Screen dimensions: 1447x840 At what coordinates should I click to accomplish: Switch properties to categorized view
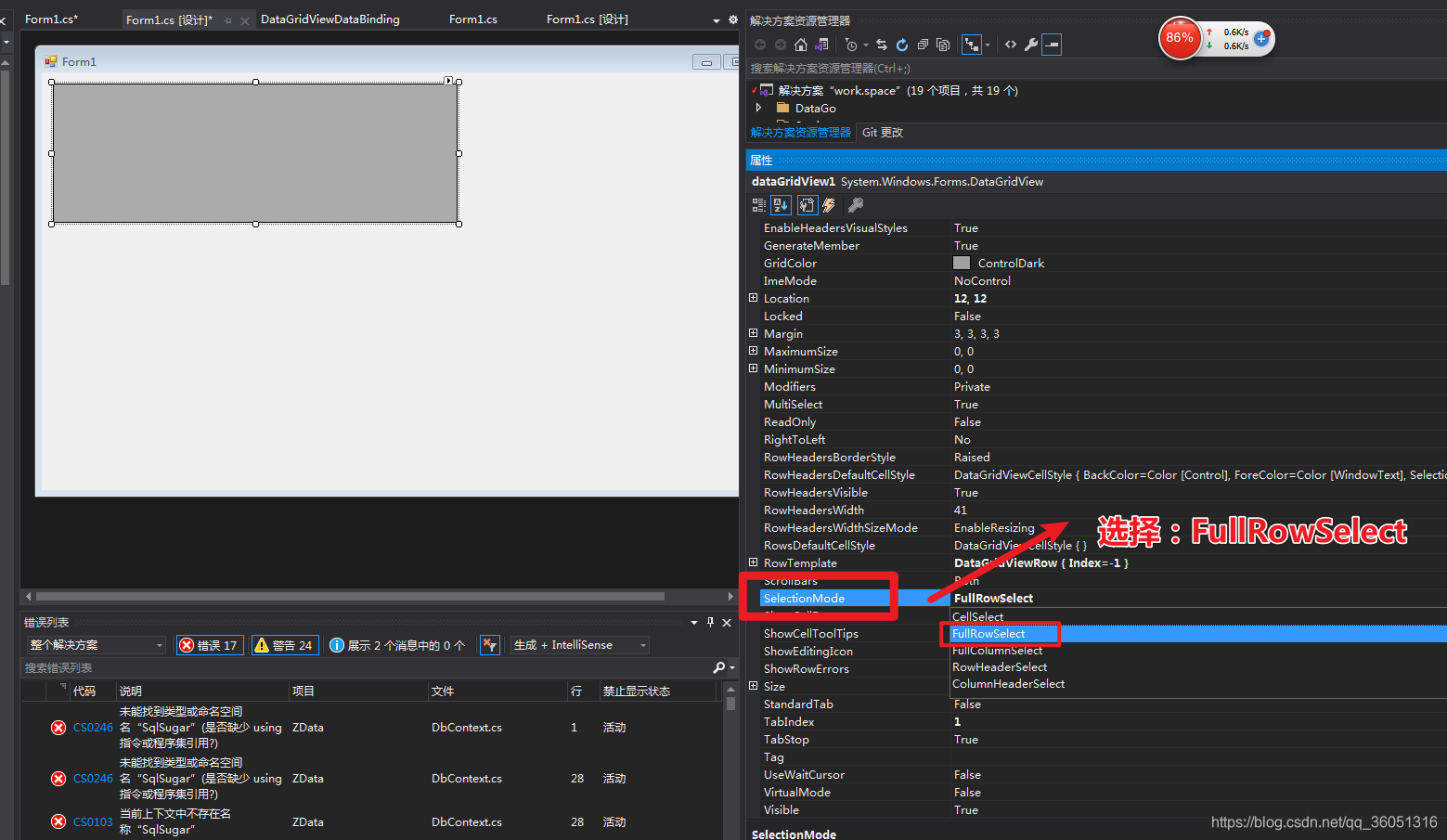[x=759, y=205]
